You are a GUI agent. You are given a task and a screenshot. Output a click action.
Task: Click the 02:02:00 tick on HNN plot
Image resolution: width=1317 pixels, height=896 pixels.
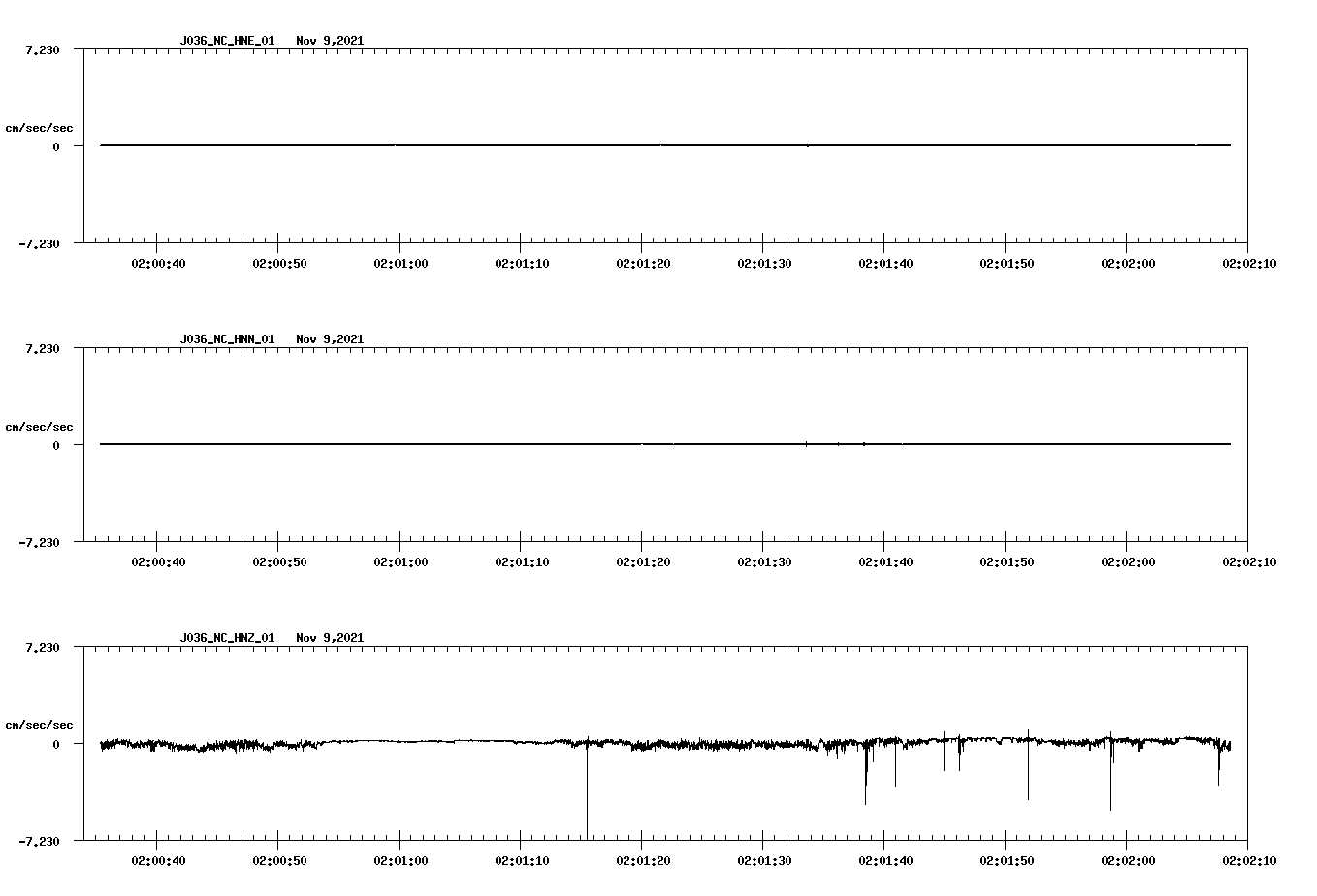click(1127, 561)
